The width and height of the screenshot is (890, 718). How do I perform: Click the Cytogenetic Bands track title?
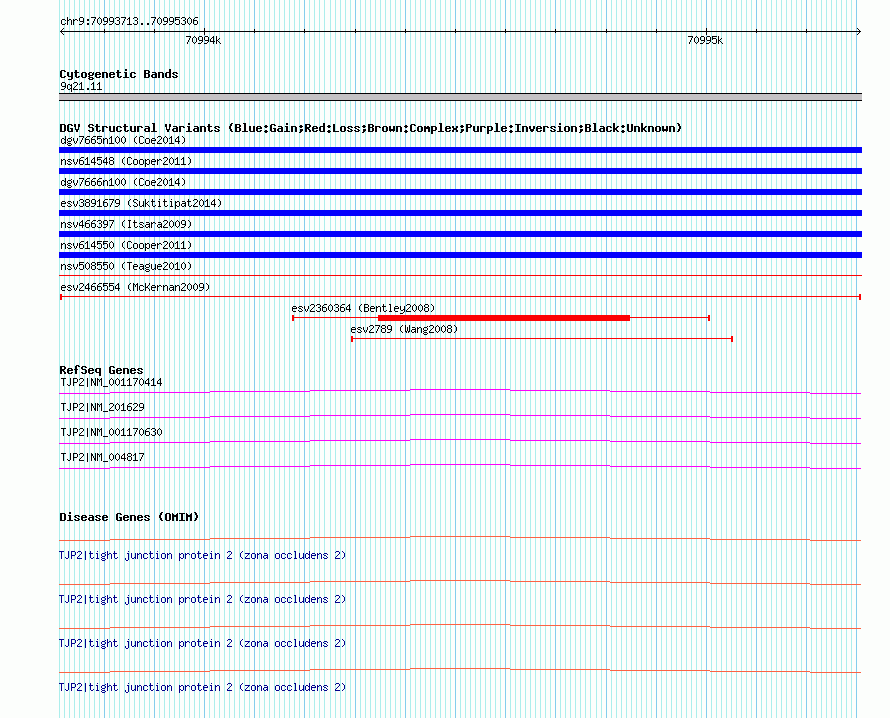pyautogui.click(x=119, y=74)
